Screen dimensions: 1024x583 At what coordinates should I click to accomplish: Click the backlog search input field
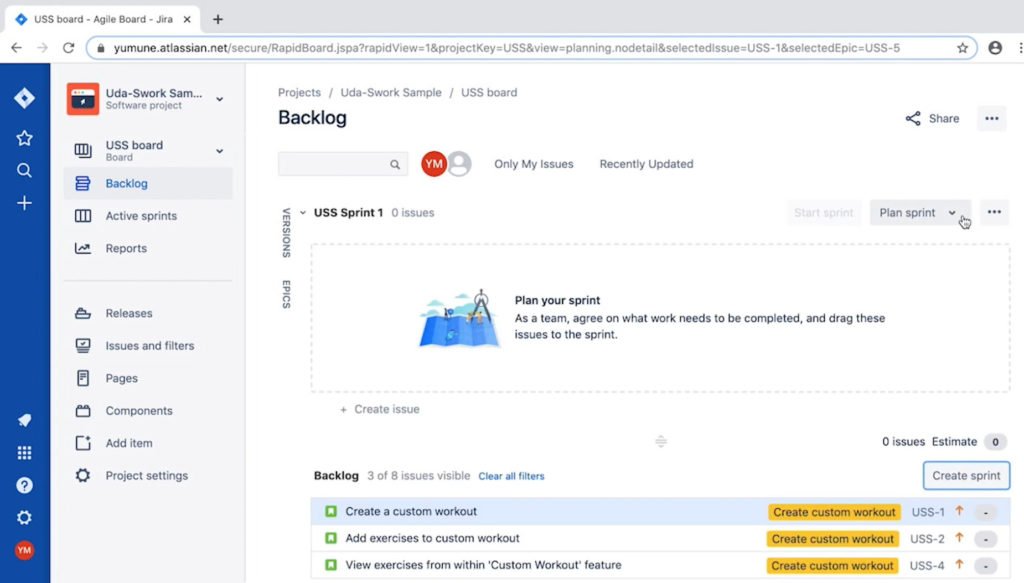point(343,164)
